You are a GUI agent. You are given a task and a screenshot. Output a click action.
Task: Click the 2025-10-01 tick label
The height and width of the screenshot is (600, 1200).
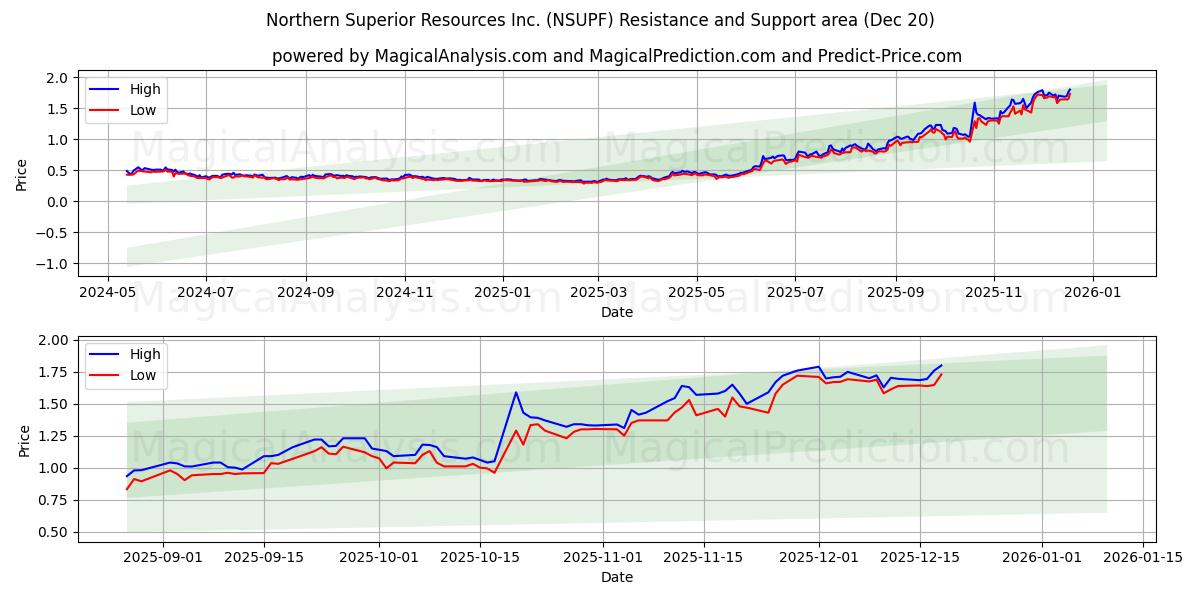click(x=379, y=559)
